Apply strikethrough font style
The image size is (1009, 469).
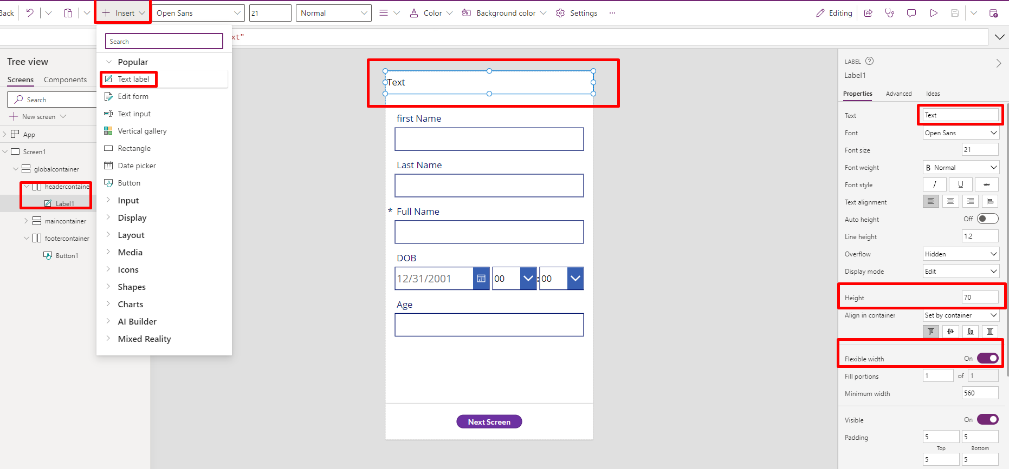(x=986, y=185)
